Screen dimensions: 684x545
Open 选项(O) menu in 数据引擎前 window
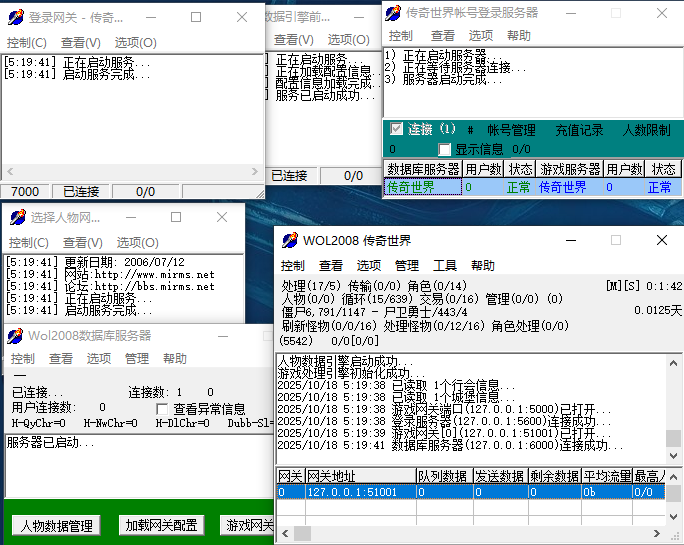click(x=349, y=40)
